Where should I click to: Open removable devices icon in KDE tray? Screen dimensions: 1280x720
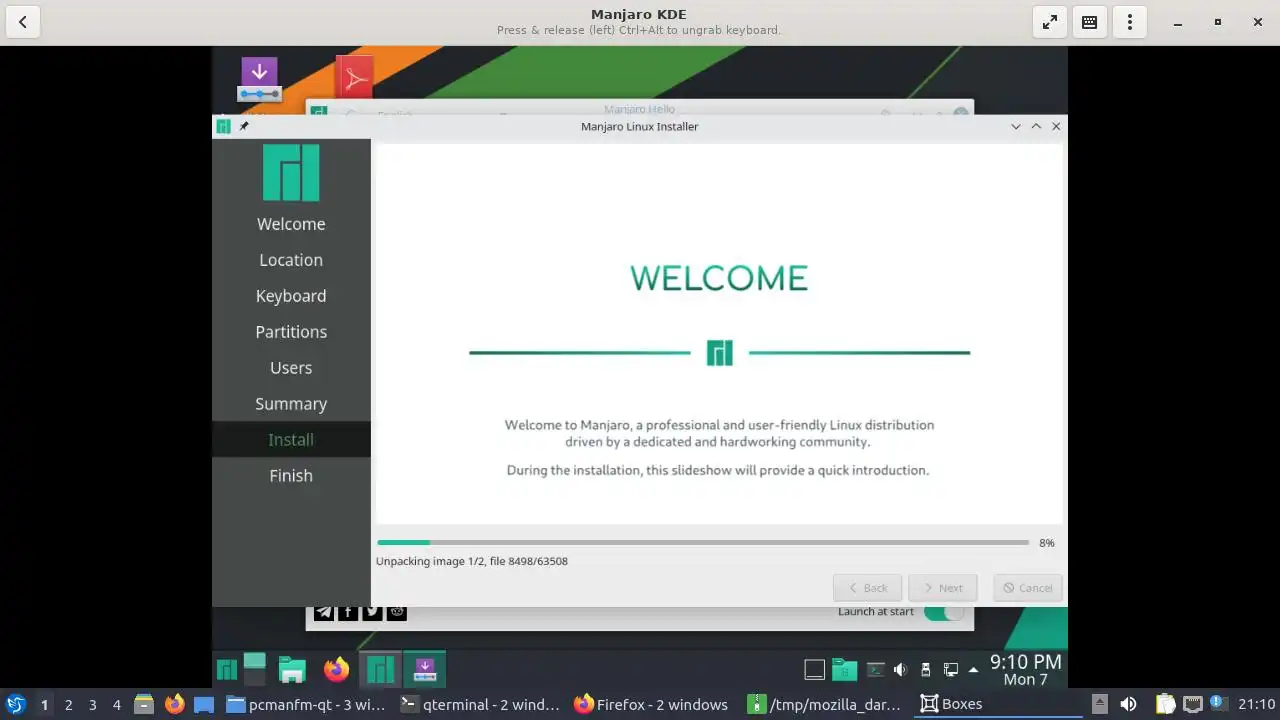(926, 670)
